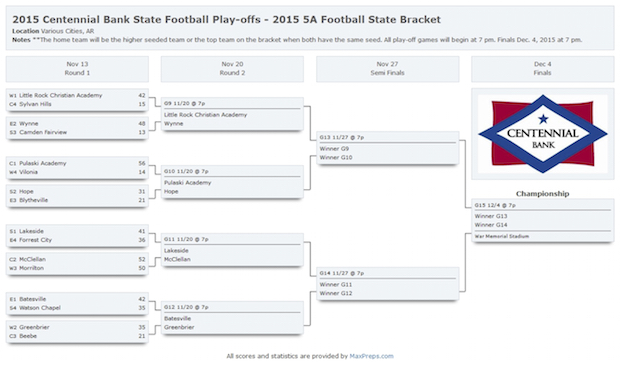Select the War Memorial Stadium venue label
Image resolution: width=620 pixels, height=366 pixels.
(x=502, y=236)
